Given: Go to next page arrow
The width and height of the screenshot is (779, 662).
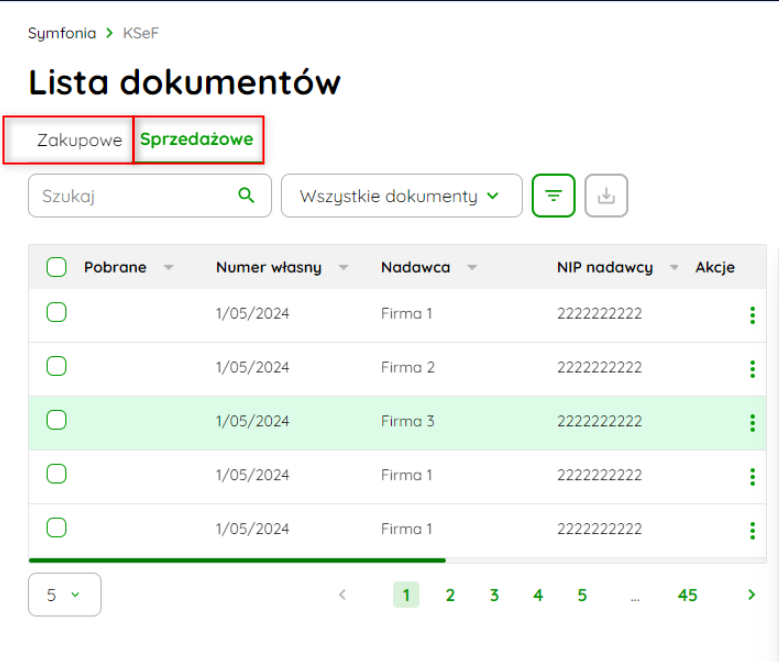Looking at the screenshot, I should [x=751, y=595].
